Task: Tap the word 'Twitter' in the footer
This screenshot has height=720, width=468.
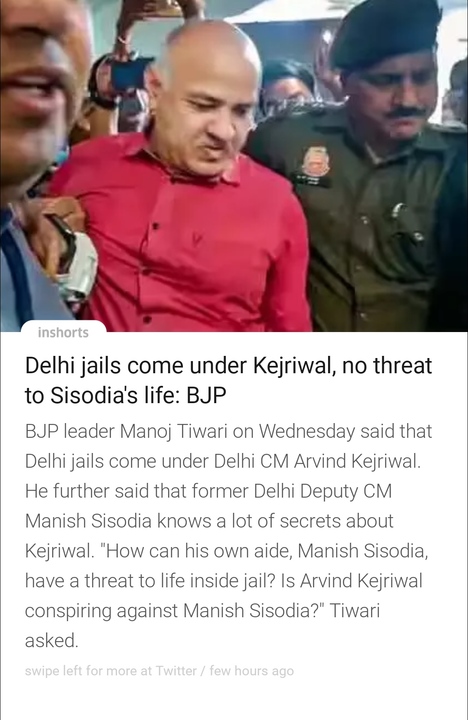Action: pyautogui.click(x=176, y=671)
